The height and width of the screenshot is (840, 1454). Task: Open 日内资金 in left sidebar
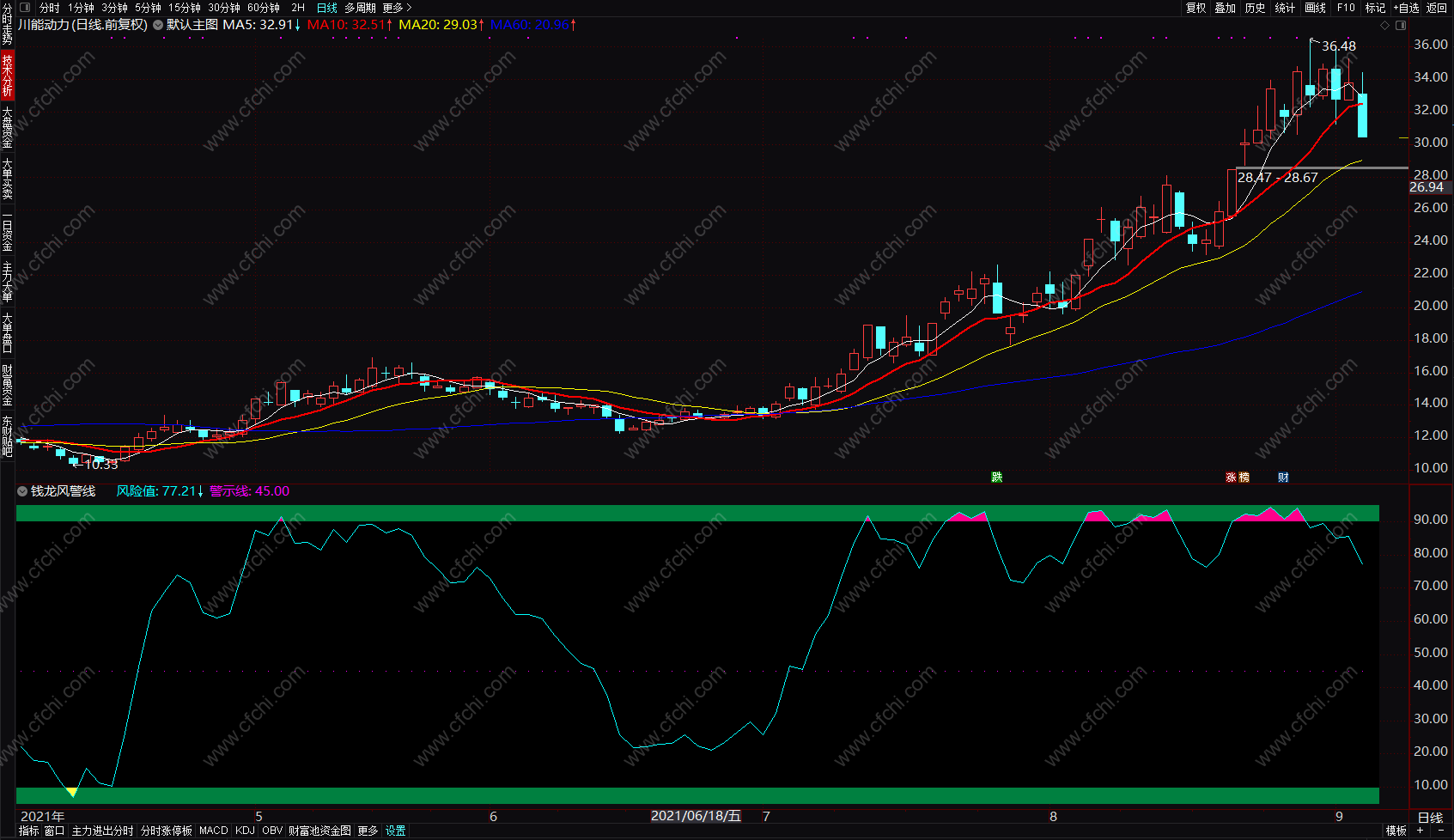[7, 230]
